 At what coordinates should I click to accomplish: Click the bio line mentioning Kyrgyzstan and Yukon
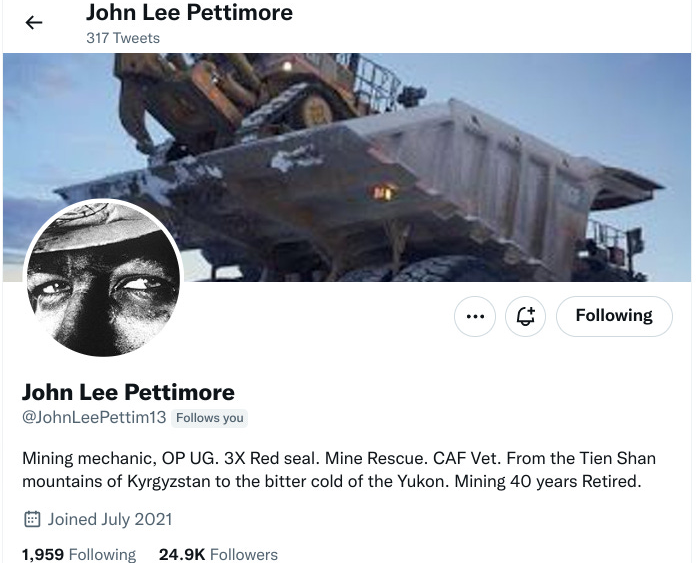coord(332,482)
